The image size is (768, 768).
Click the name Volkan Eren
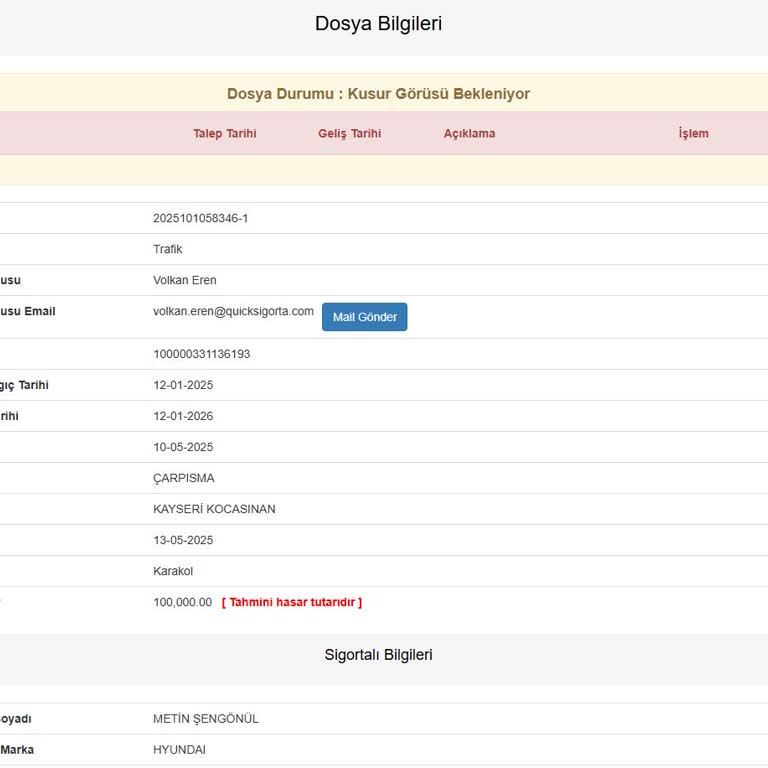[184, 280]
